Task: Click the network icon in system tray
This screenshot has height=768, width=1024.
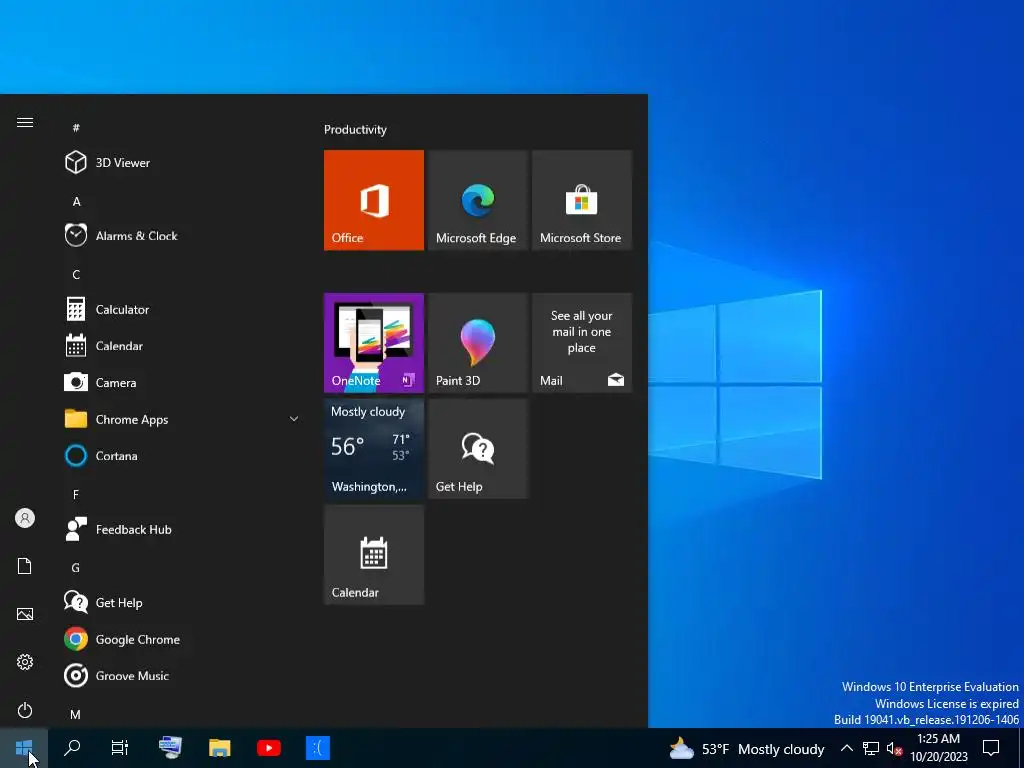Action: click(871, 748)
